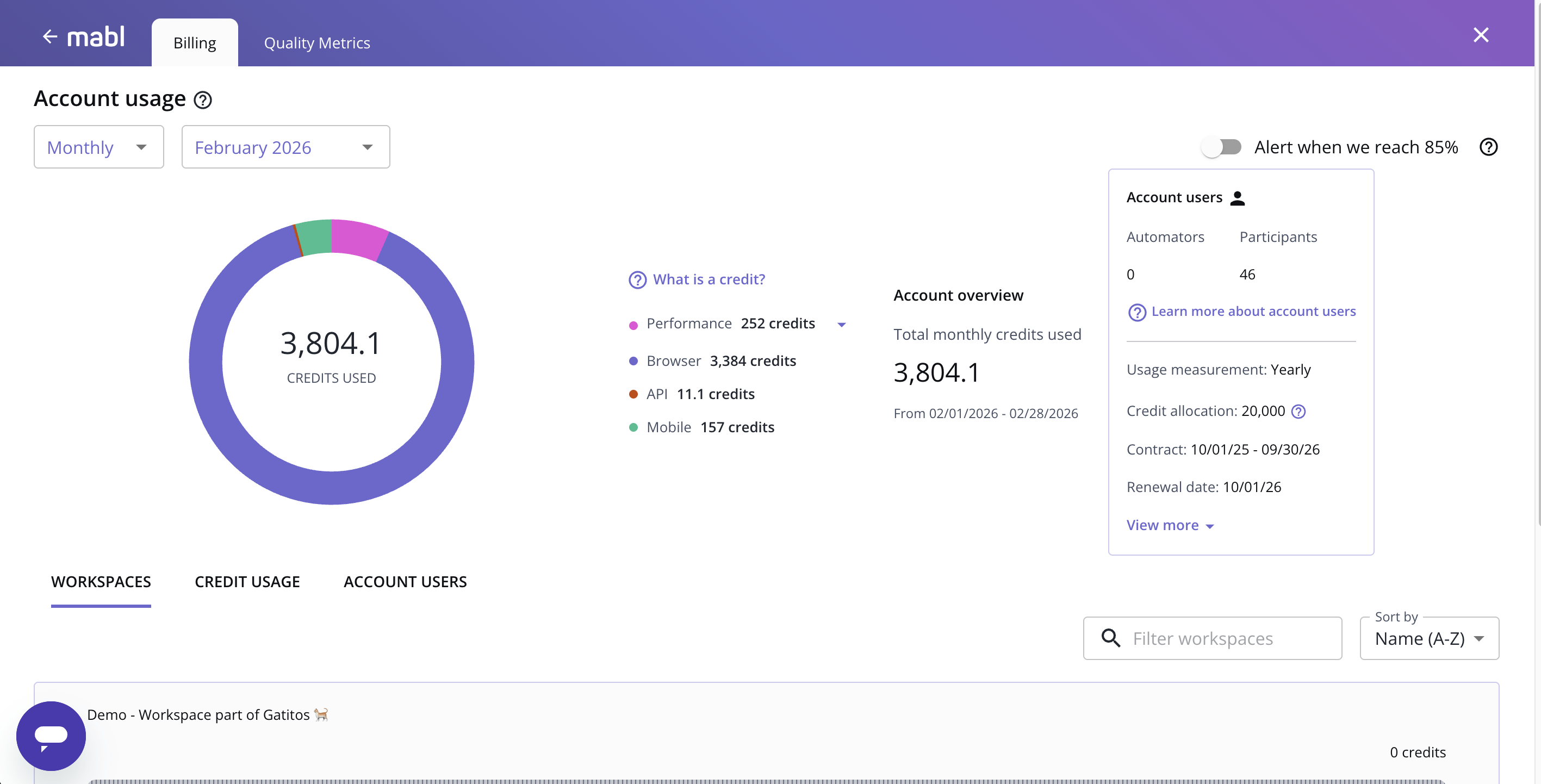Open the February 2026 date selector
Screen dimensions: 1541x784
[285, 146]
